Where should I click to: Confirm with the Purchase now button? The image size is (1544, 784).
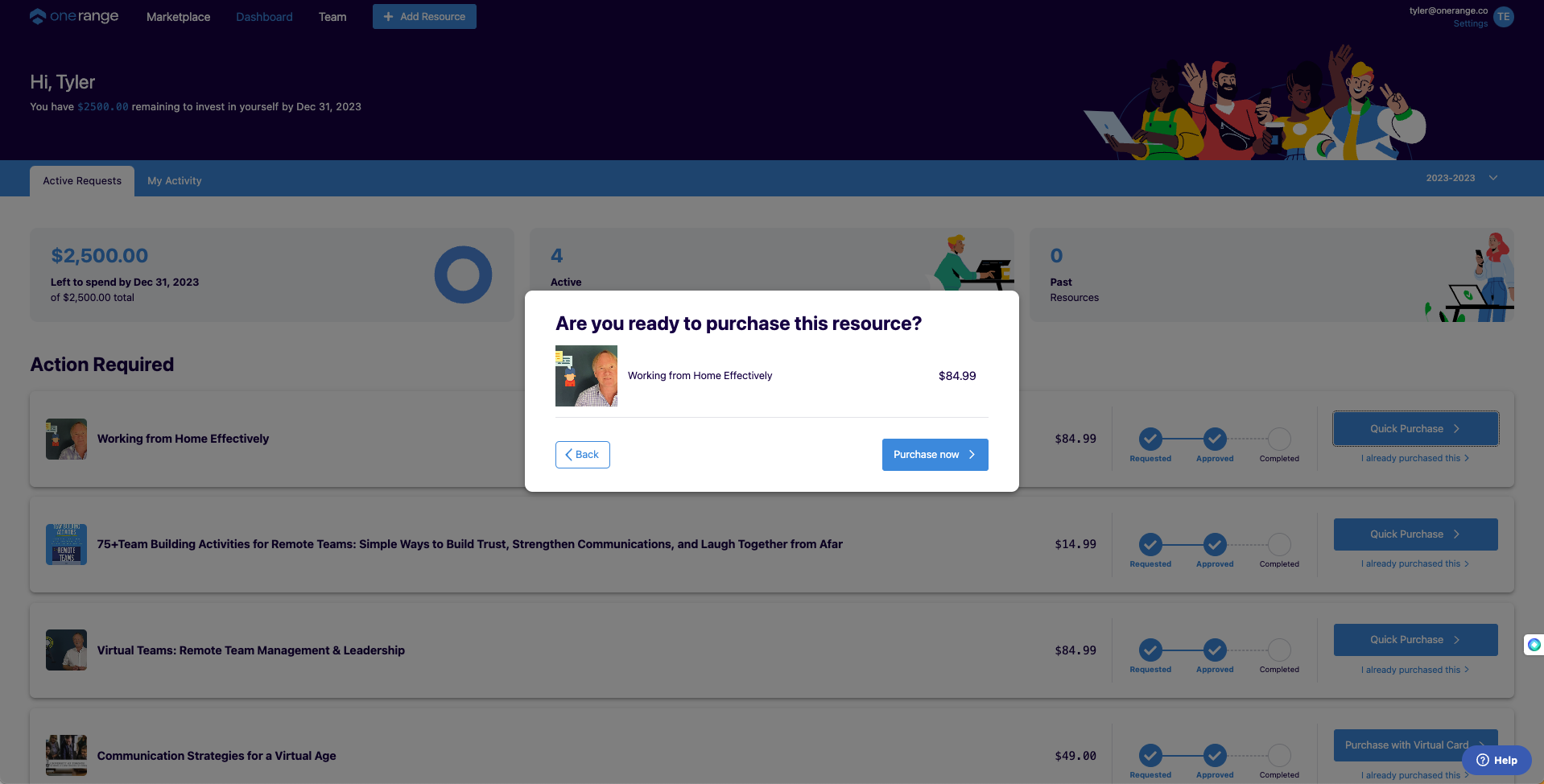(x=934, y=455)
